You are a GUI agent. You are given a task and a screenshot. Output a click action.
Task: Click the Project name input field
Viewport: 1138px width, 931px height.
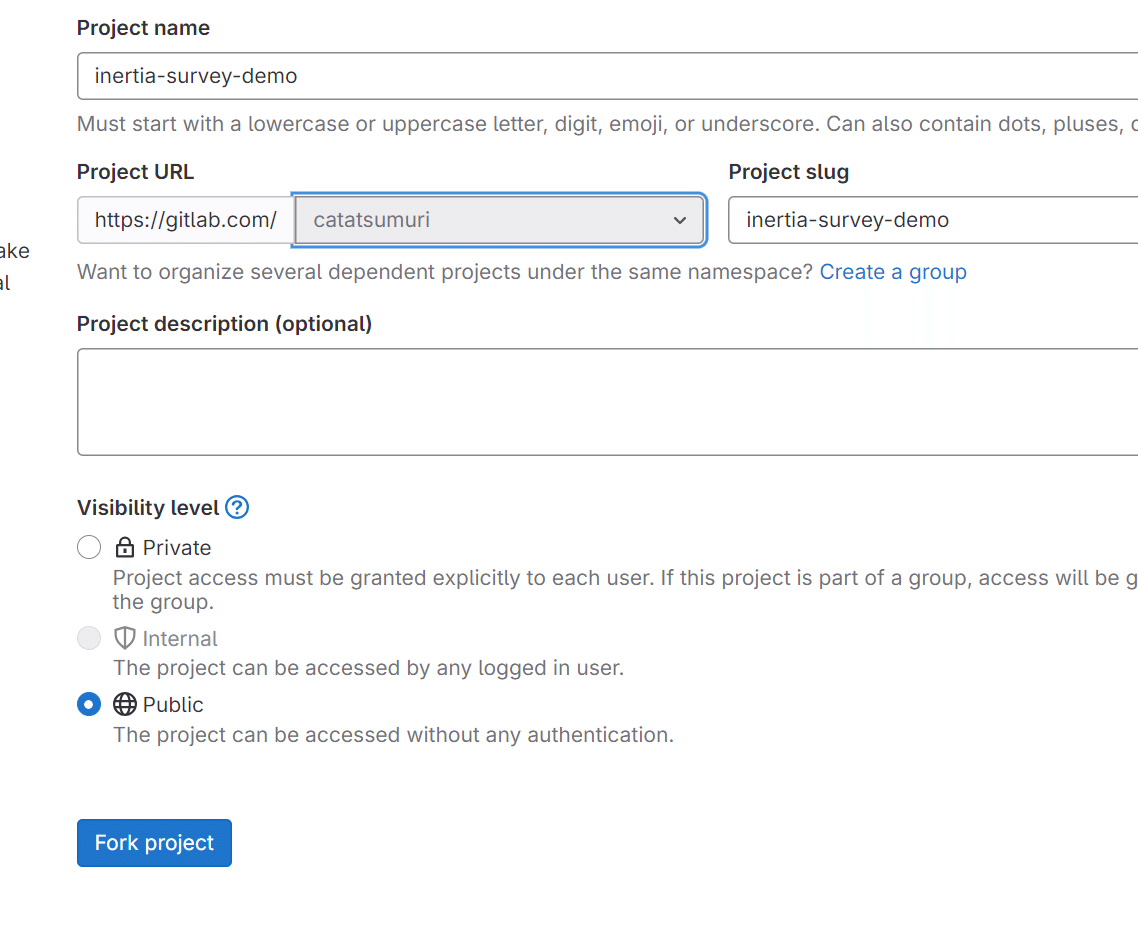tap(607, 76)
